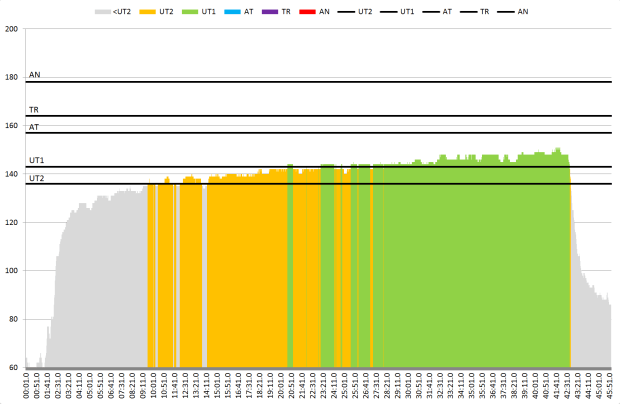This screenshot has height=404, width=620.
Task: Click the AT threshold label in the chart
Action: click(x=34, y=127)
